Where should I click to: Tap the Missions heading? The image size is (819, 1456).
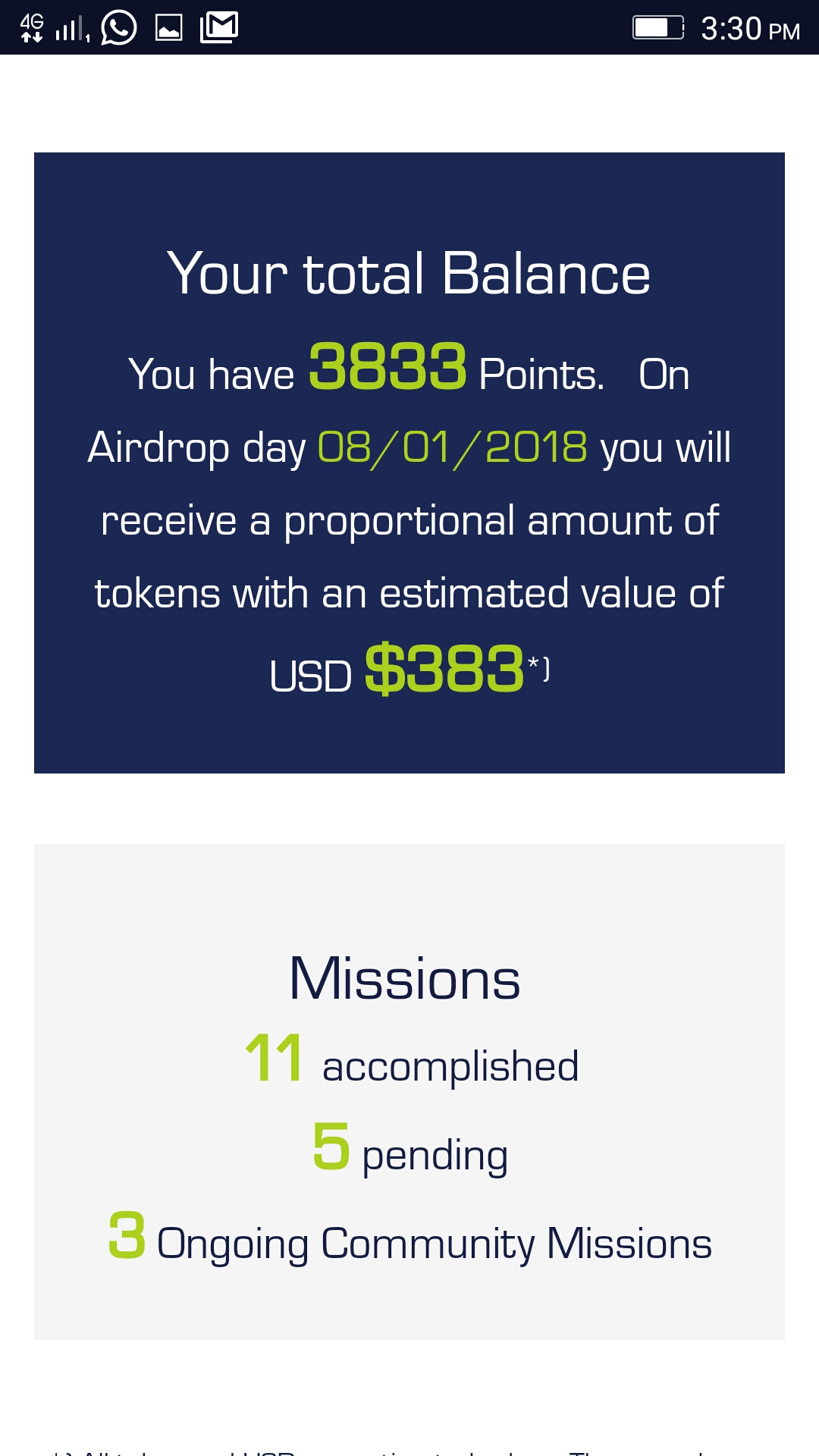click(x=405, y=979)
